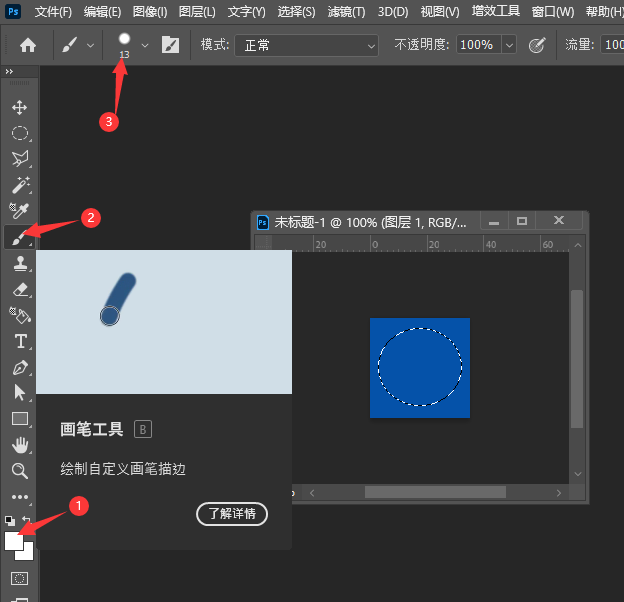624x602 pixels.
Task: Select the Clone Stamp tool
Action: 20,263
